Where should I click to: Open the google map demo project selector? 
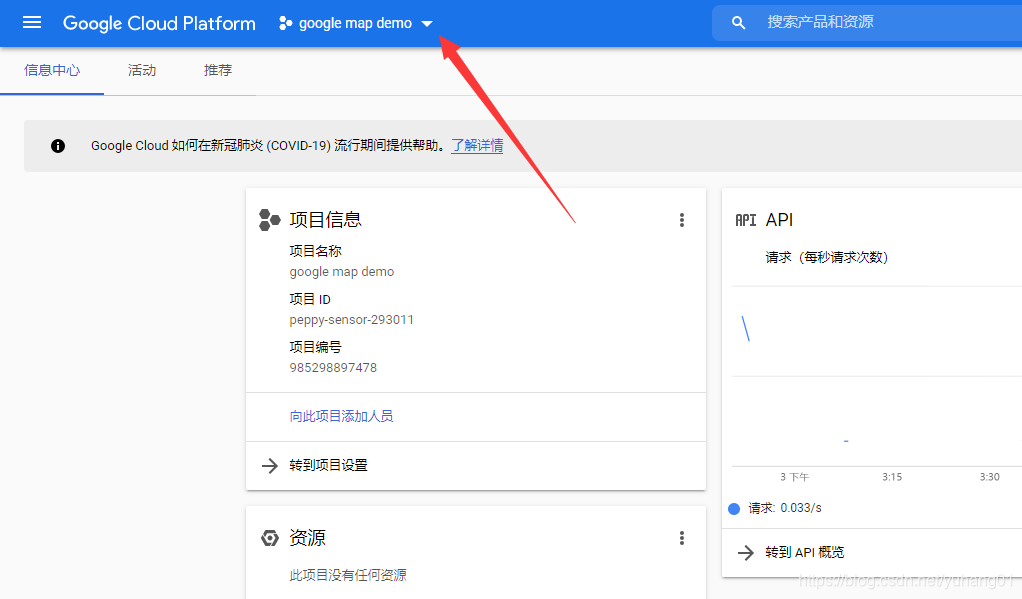pyautogui.click(x=356, y=23)
